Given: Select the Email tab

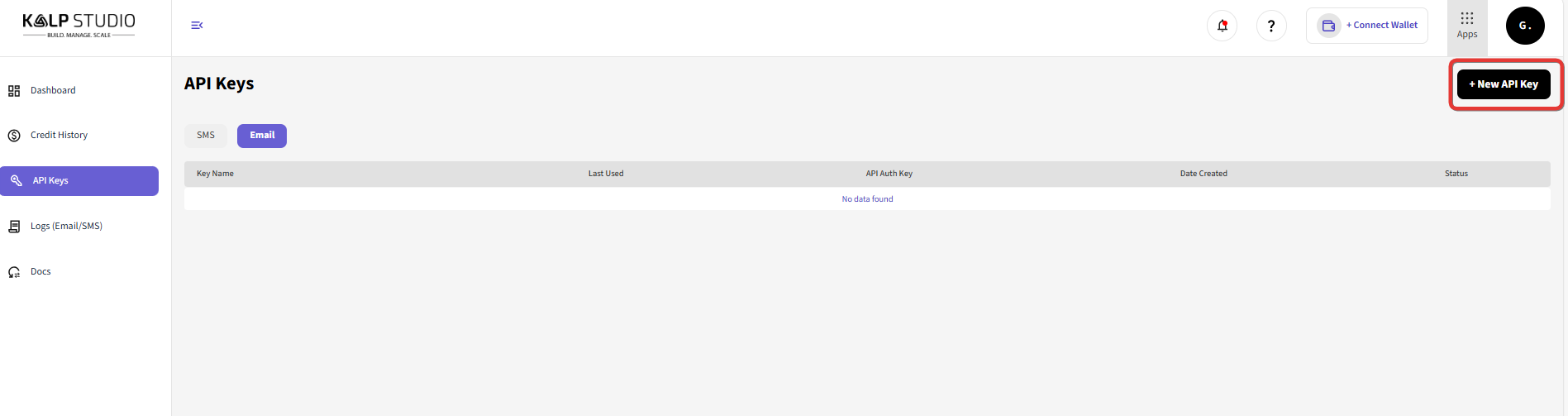Looking at the screenshot, I should (x=262, y=136).
